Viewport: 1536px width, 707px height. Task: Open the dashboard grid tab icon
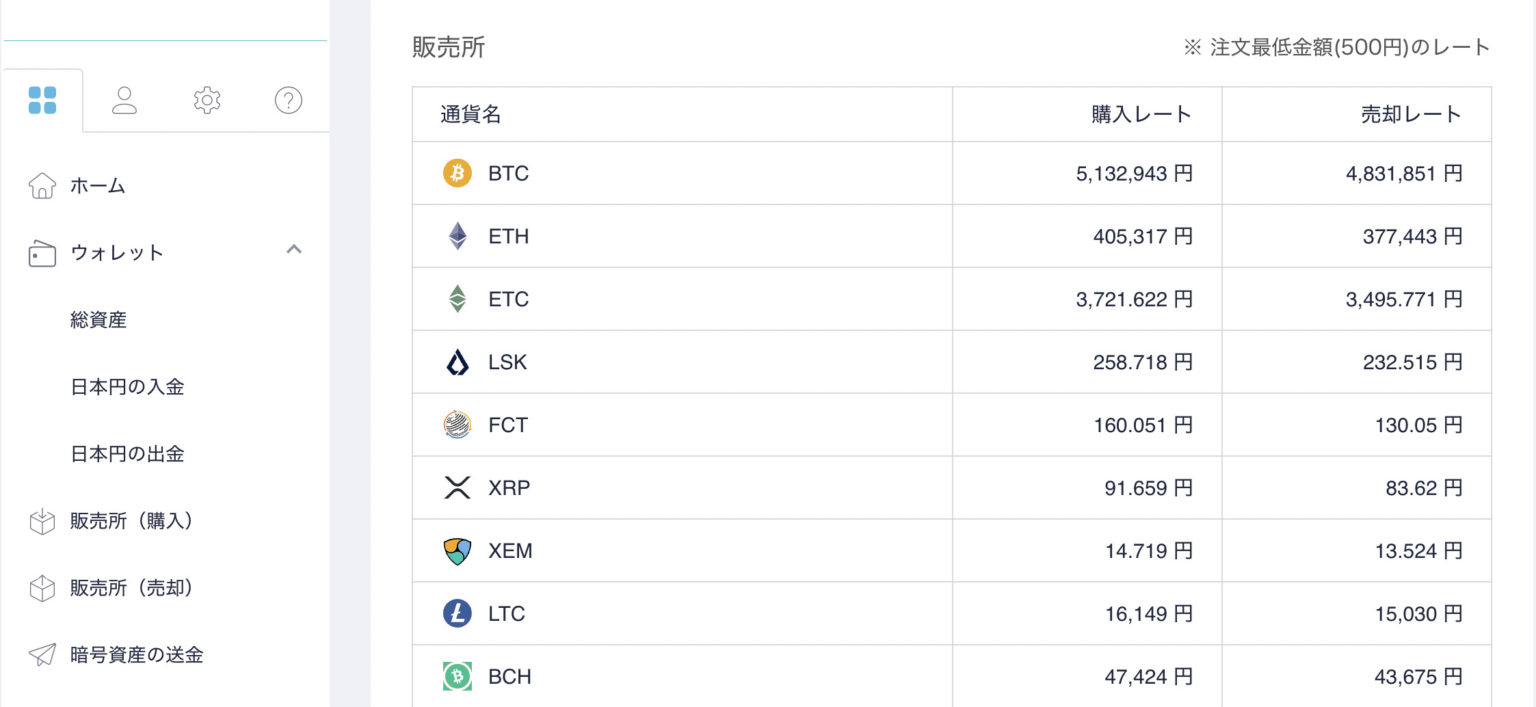tap(43, 100)
